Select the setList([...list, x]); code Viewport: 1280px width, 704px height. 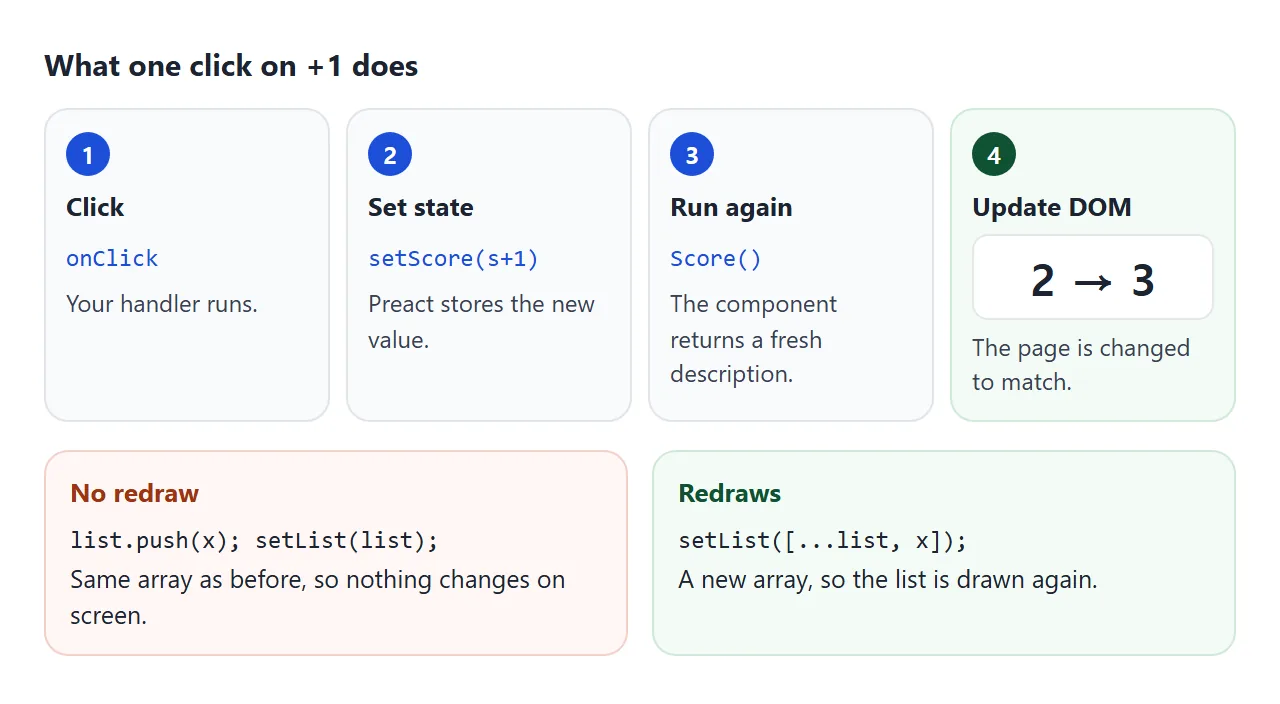(823, 541)
